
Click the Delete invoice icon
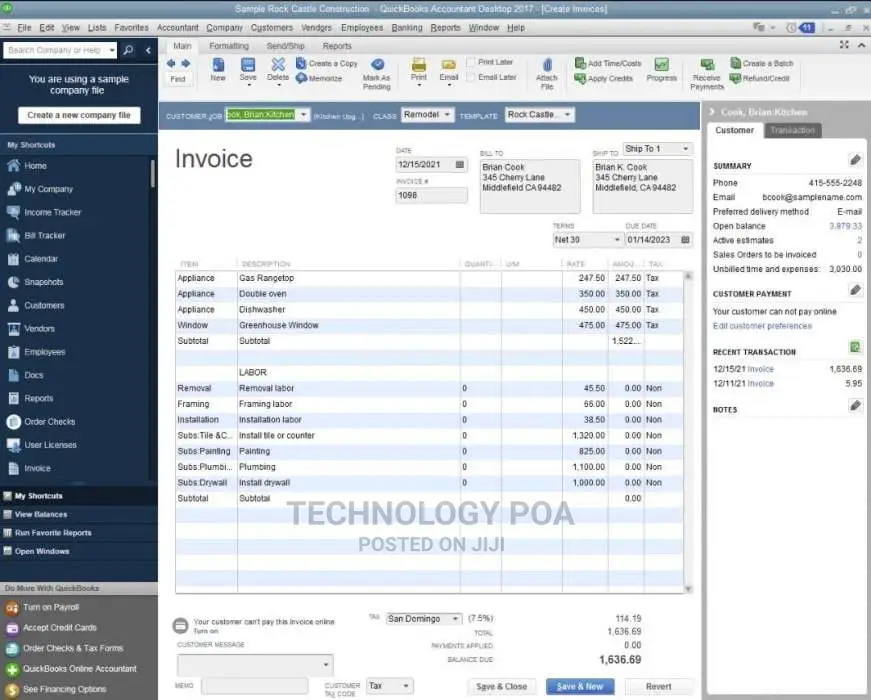click(278, 64)
